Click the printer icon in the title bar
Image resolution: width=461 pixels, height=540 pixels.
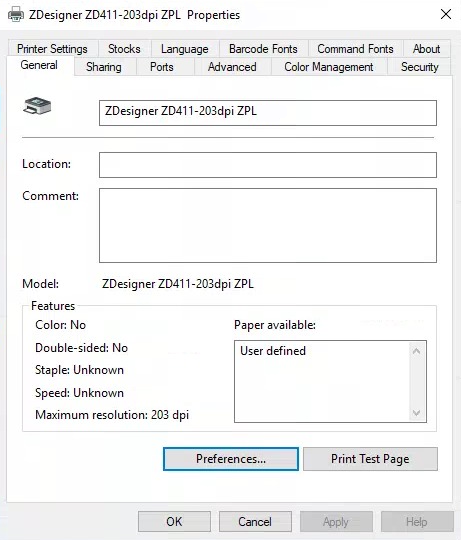16,15
